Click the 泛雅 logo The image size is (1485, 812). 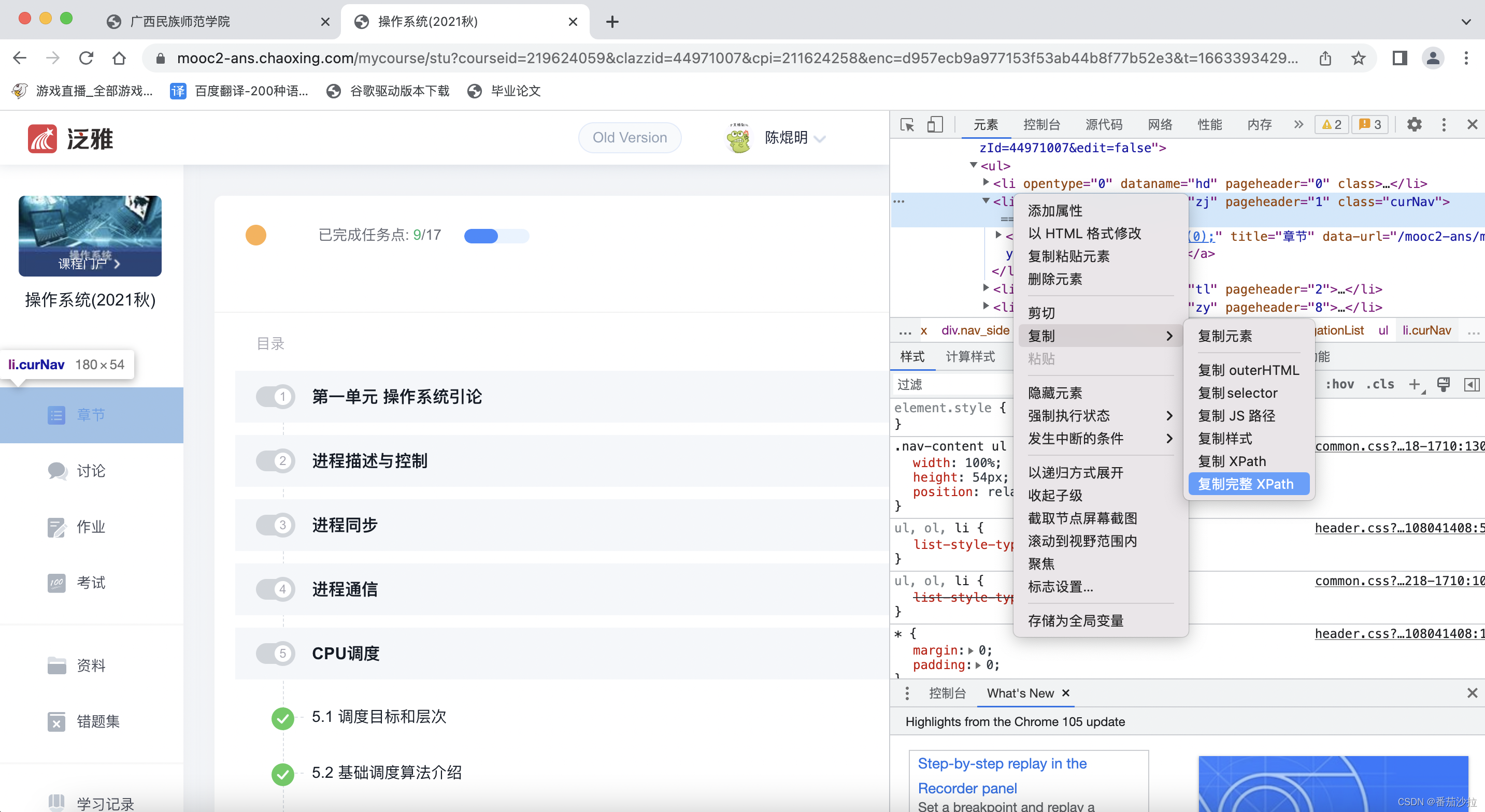tap(70, 139)
